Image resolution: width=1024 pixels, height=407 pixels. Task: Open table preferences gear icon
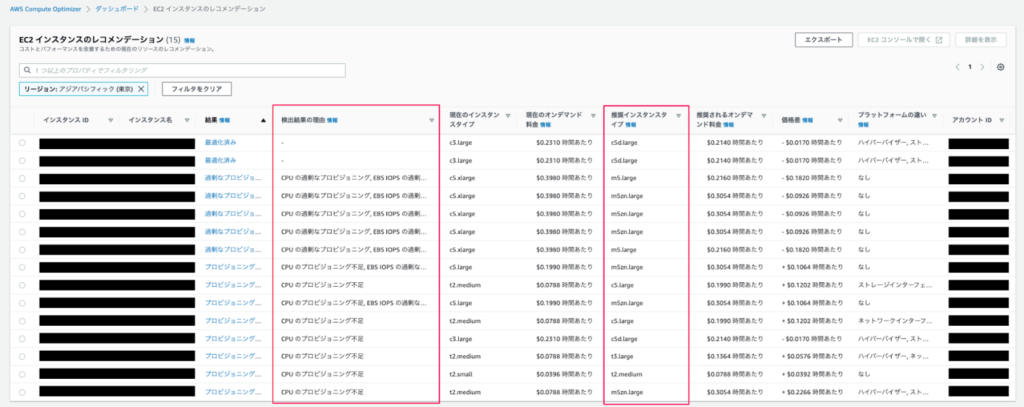click(1000, 67)
